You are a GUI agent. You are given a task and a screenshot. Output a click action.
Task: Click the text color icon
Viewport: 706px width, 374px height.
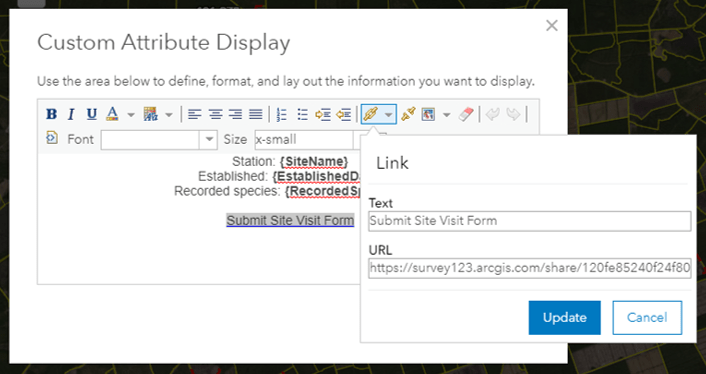pyautogui.click(x=112, y=114)
